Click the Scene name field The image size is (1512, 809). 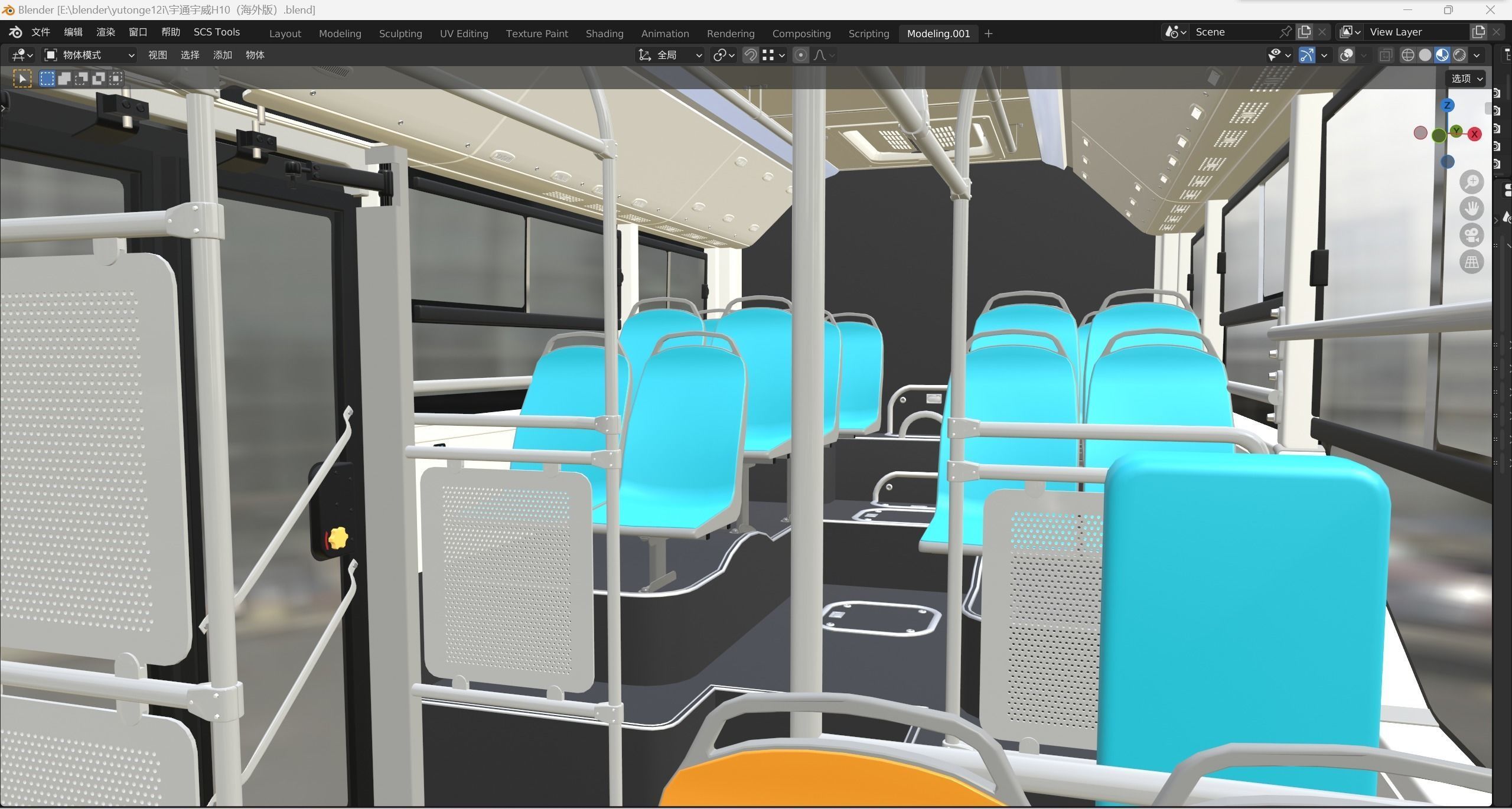tap(1234, 32)
